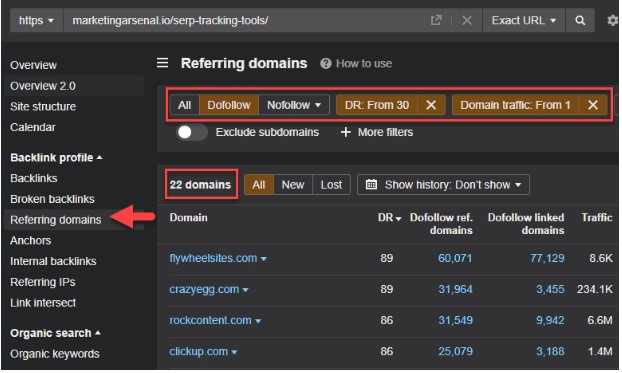Expand clickup.com domain dropdown arrow
The height and width of the screenshot is (373, 622).
(234, 352)
